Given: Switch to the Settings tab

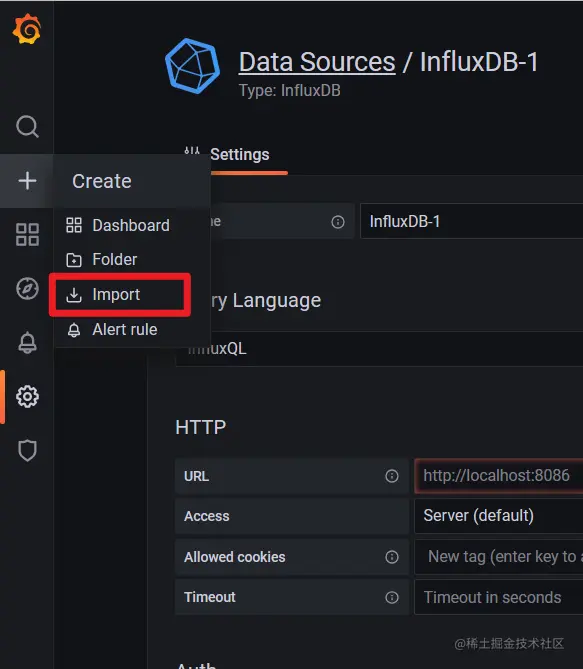Looking at the screenshot, I should 239,154.
